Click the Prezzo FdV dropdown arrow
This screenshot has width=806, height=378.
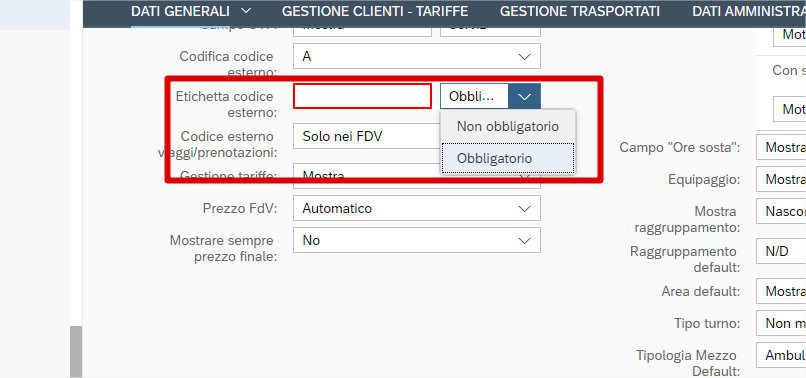click(524, 209)
